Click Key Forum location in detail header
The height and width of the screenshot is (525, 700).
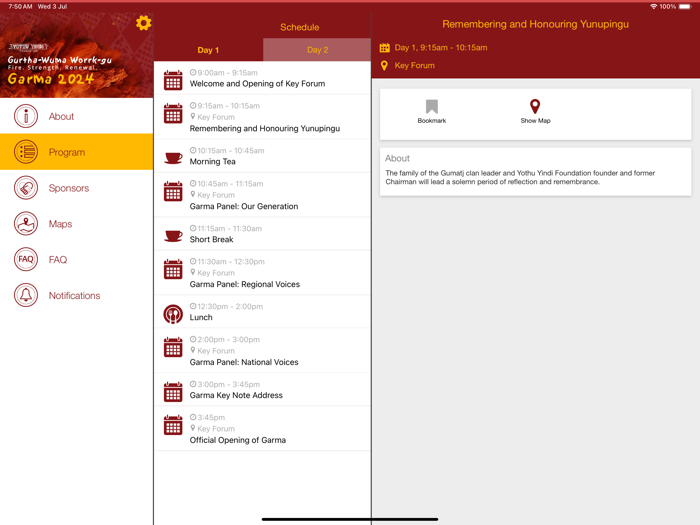414,66
